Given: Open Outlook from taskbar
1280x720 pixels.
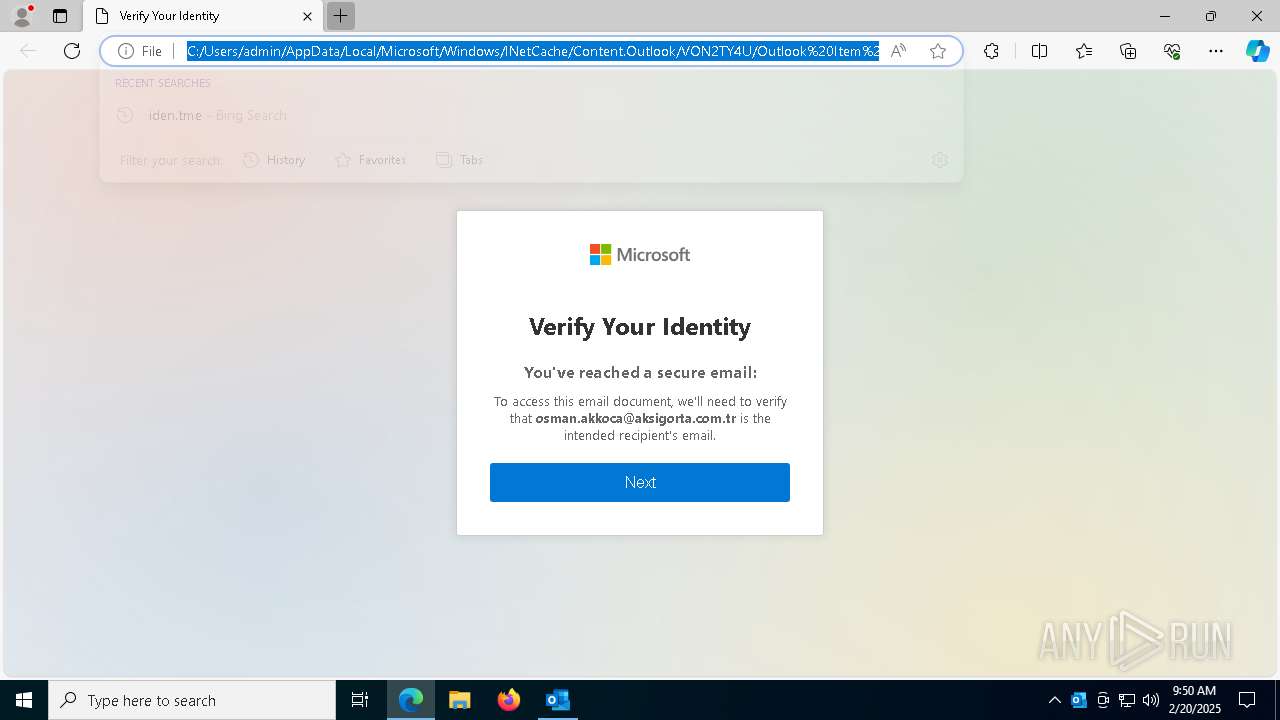Looking at the screenshot, I should click(557, 700).
